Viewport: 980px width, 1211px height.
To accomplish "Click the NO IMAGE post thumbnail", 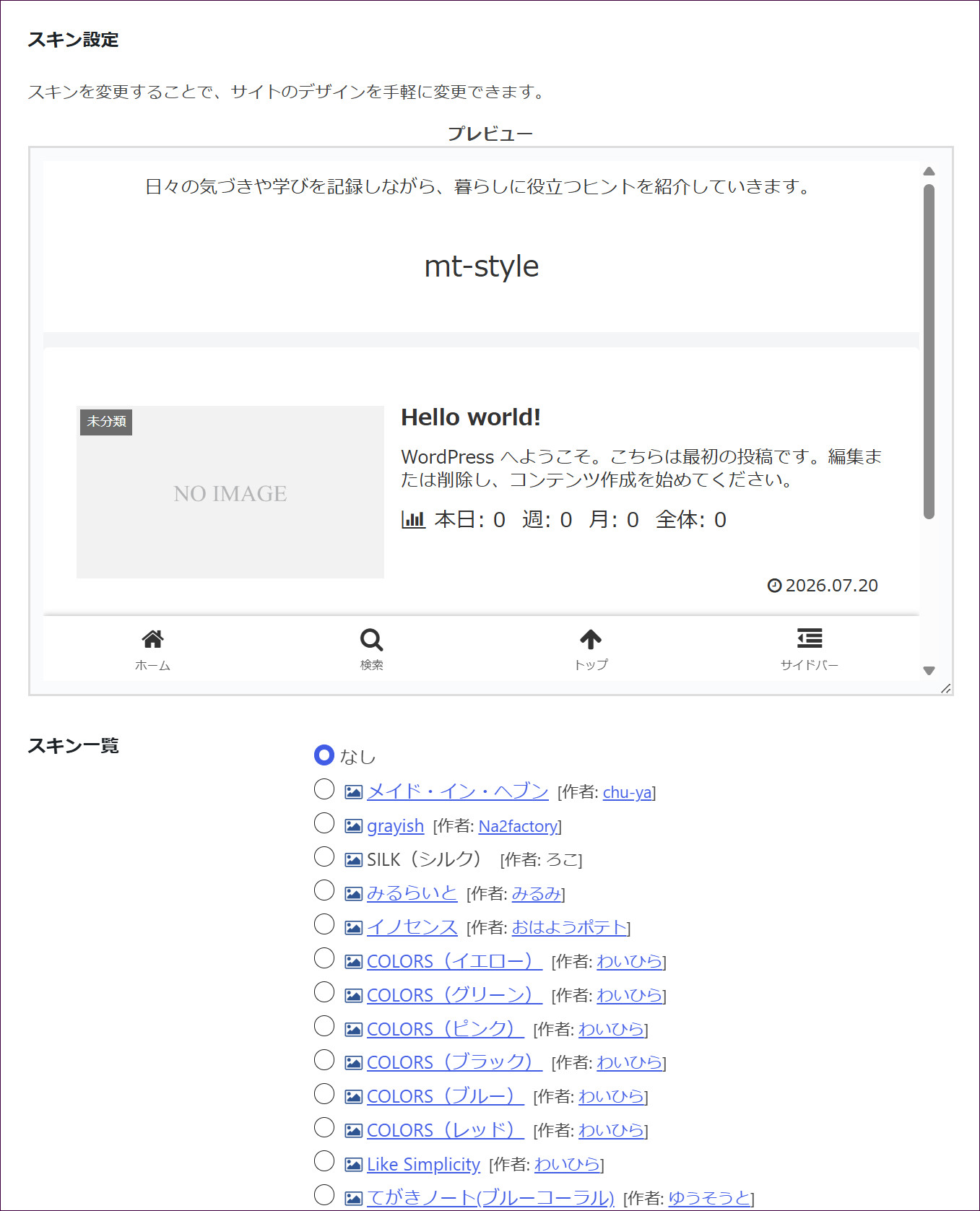I will [230, 492].
